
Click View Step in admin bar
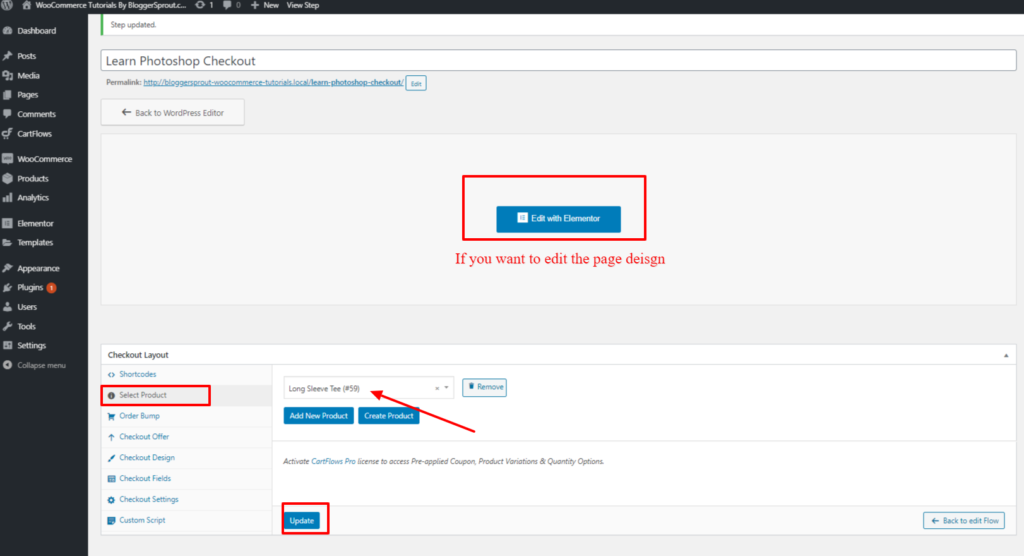pos(303,5)
